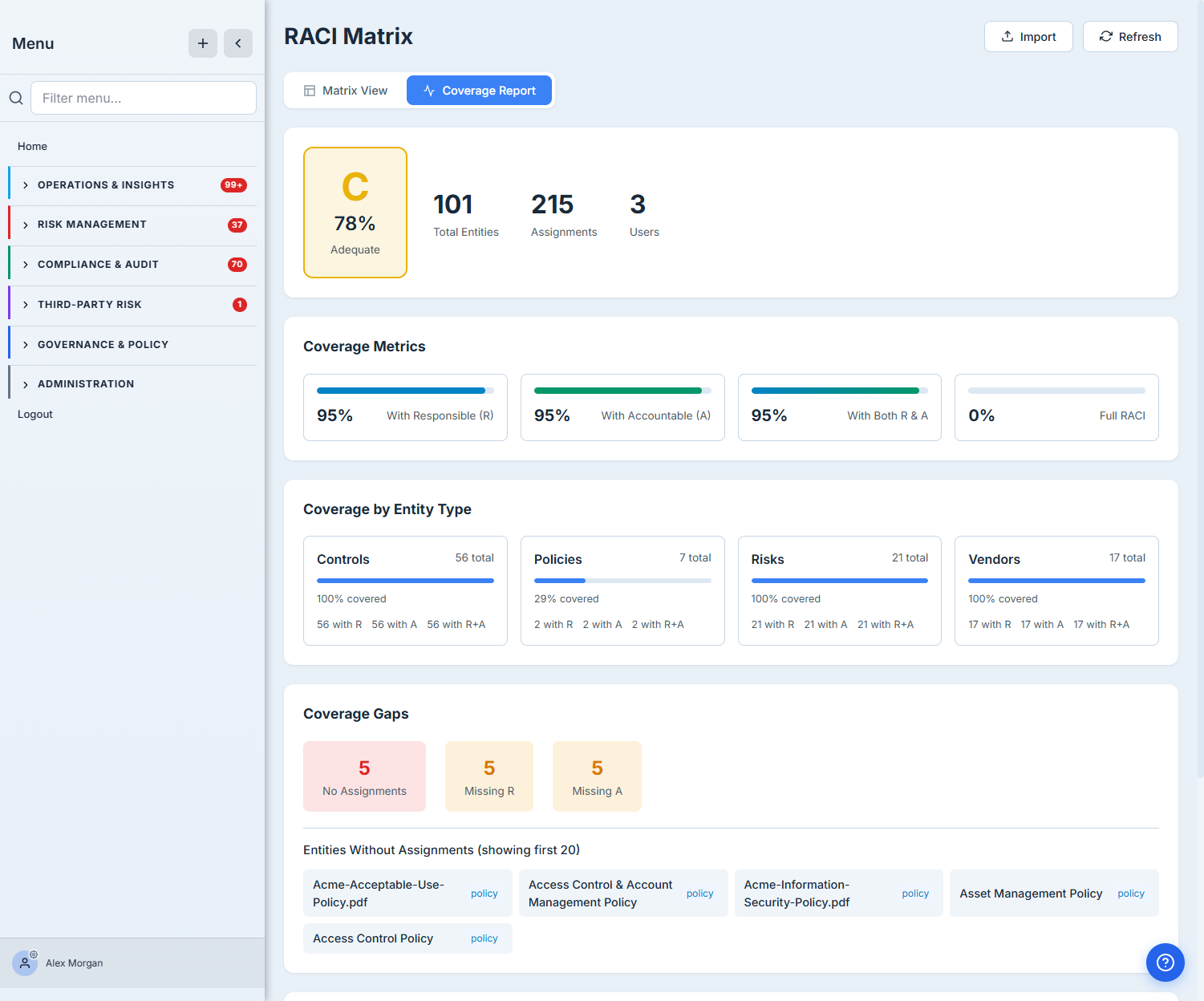This screenshot has width=1204, height=1001.
Task: Click the plus icon beside Menu
Action: [203, 43]
